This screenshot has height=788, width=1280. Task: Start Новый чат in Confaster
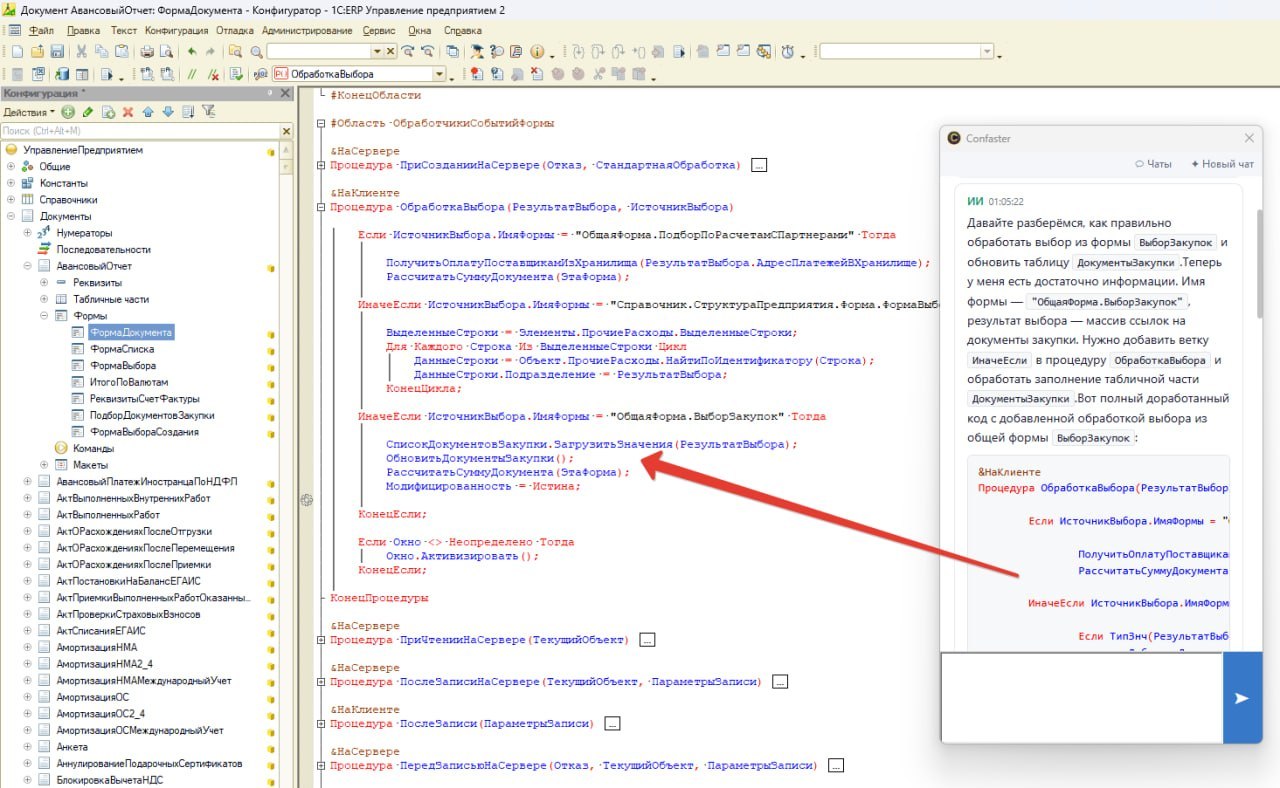(1222, 164)
